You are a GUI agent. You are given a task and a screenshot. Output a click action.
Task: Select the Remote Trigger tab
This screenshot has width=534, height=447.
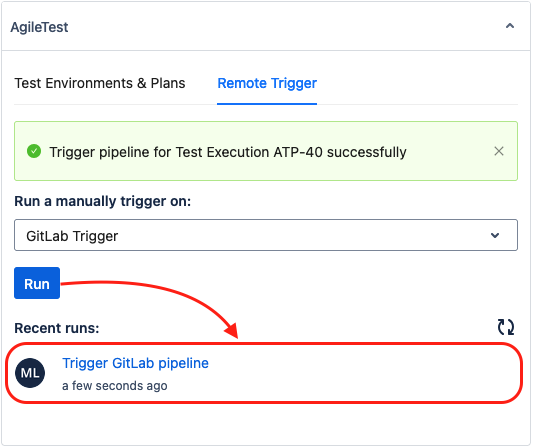[x=267, y=83]
